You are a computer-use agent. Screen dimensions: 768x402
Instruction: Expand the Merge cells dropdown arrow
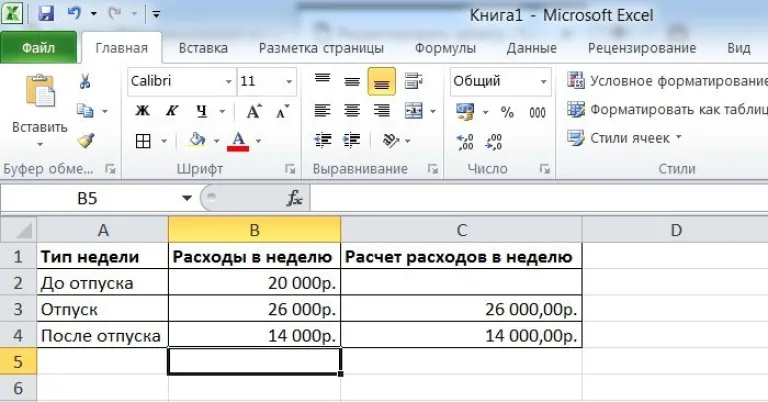pyautogui.click(x=433, y=112)
